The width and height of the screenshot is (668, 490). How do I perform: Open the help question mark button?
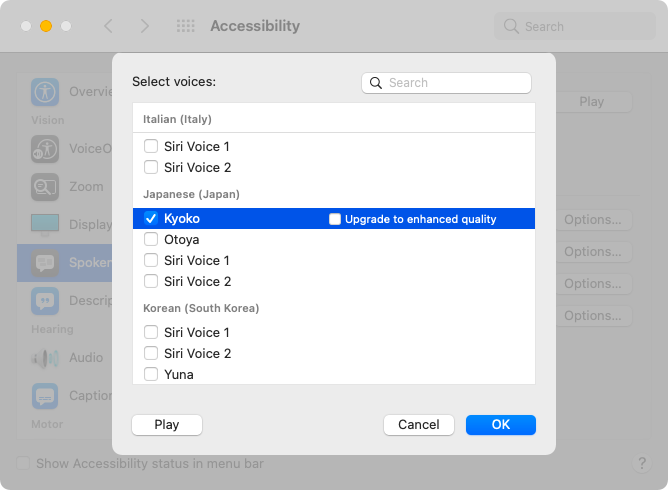tap(641, 464)
